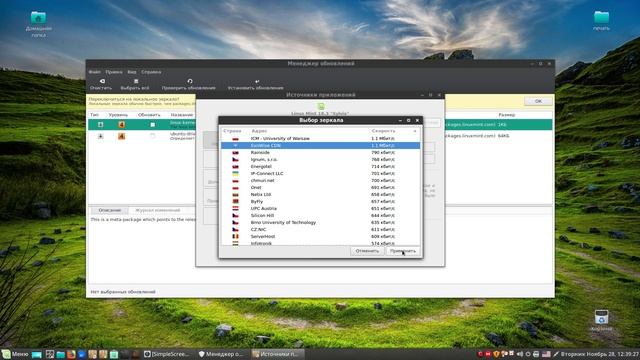Select the ServerHost mirror row
The width and height of the screenshot is (640, 360).
pos(320,236)
